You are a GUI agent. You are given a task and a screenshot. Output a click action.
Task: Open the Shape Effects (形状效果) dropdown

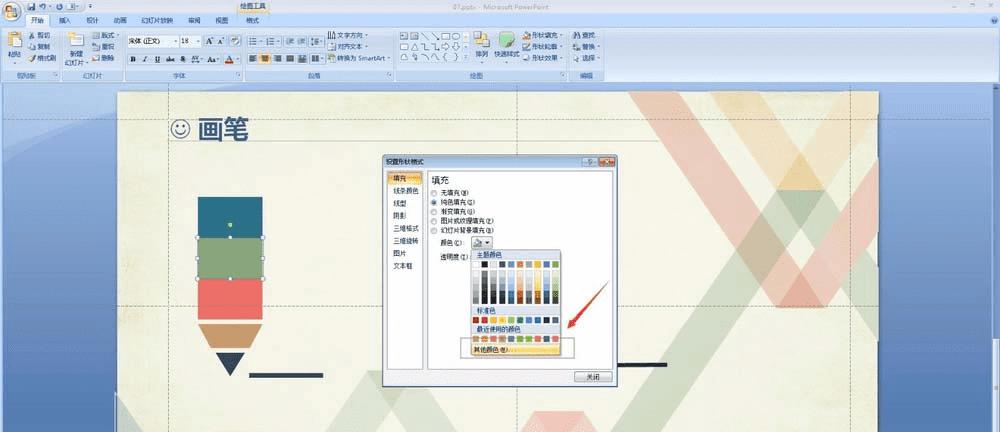point(543,58)
